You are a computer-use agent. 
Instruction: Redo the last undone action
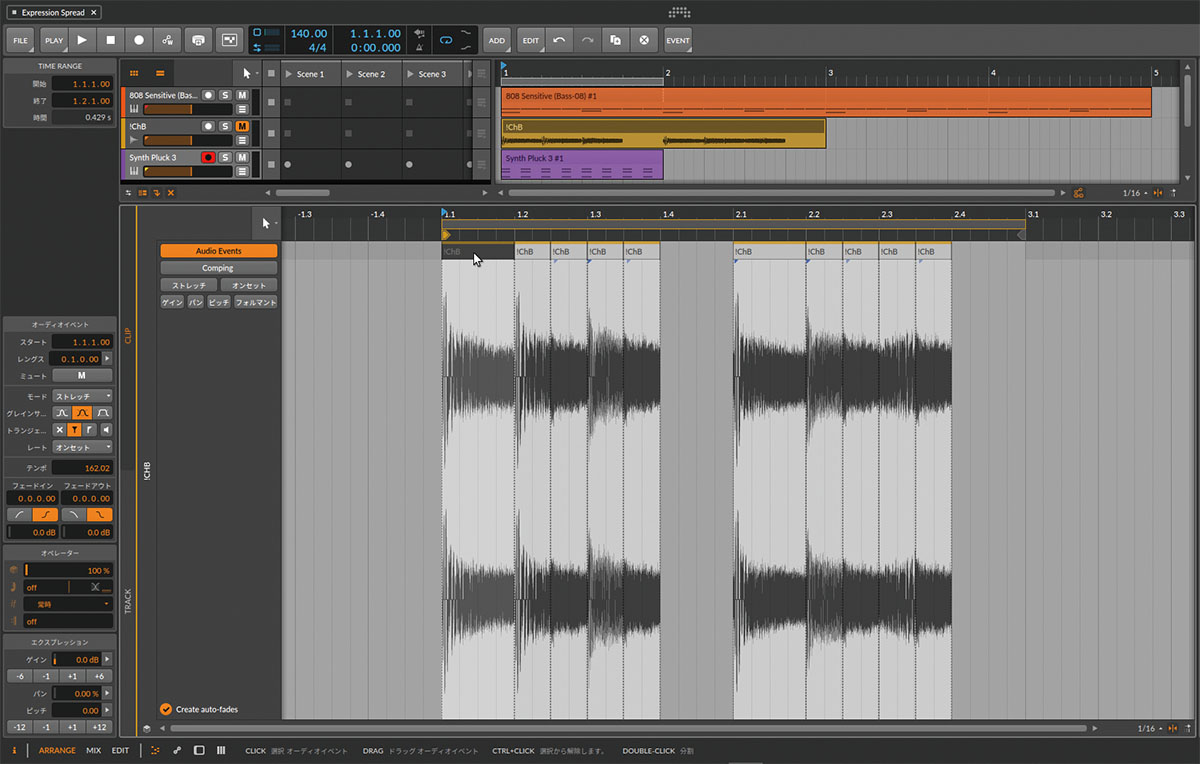[588, 40]
